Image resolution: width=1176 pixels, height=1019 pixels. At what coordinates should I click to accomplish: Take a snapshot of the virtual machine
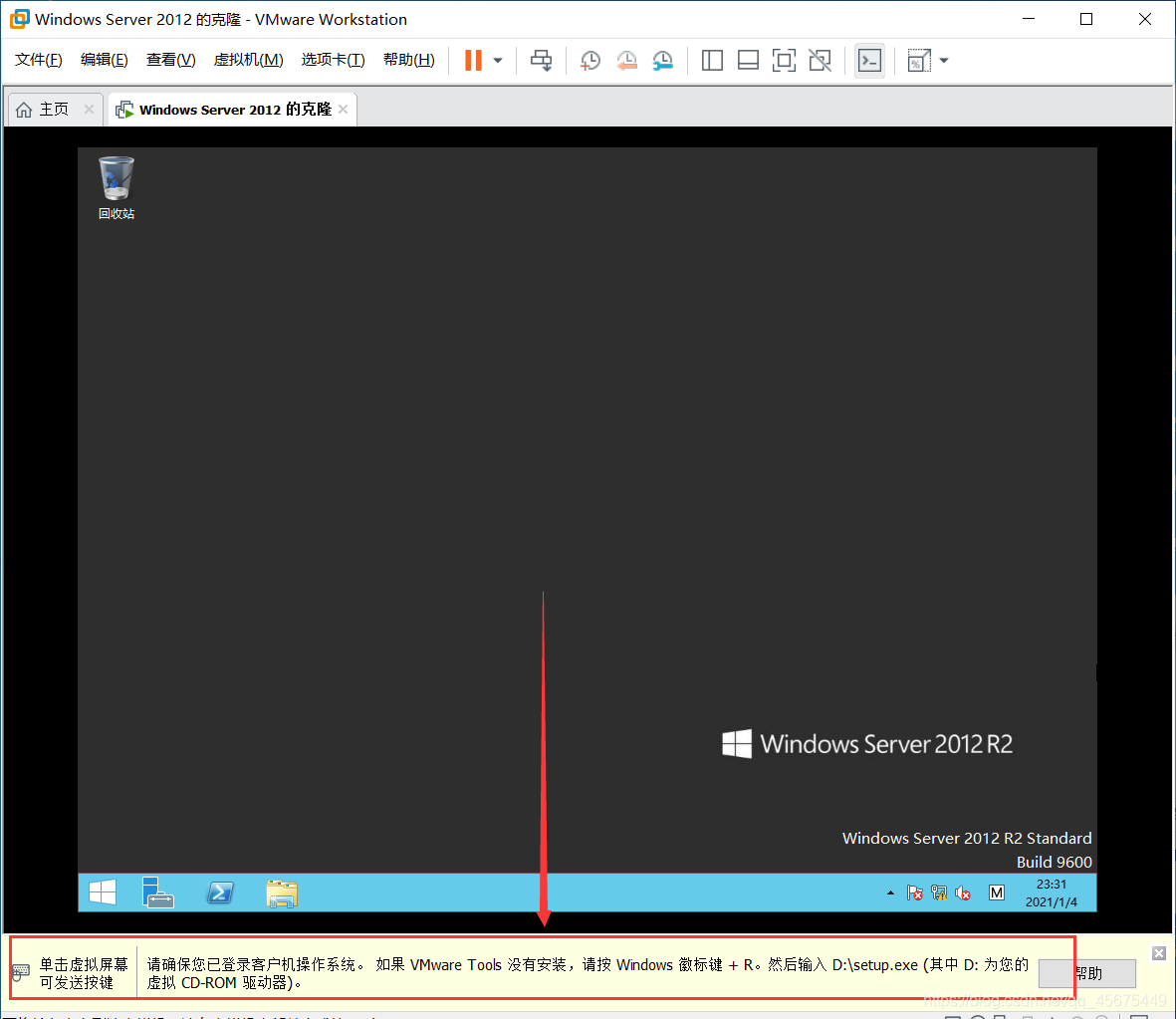click(x=589, y=60)
